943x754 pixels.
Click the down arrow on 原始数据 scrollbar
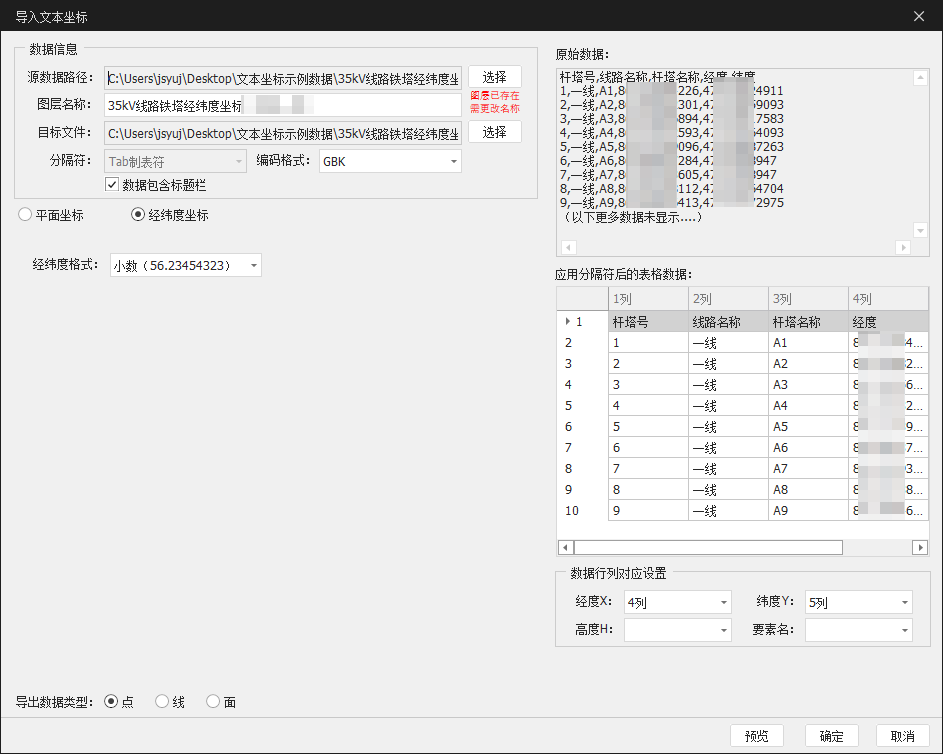tap(920, 229)
